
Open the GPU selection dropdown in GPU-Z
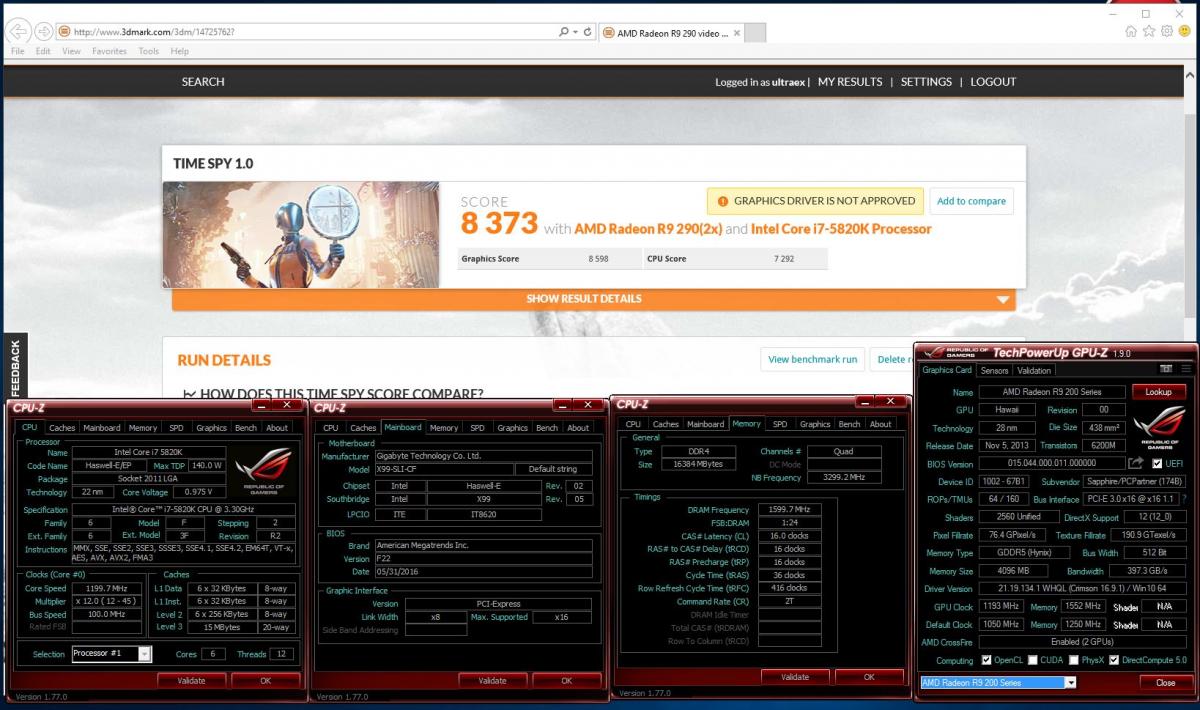1070,682
